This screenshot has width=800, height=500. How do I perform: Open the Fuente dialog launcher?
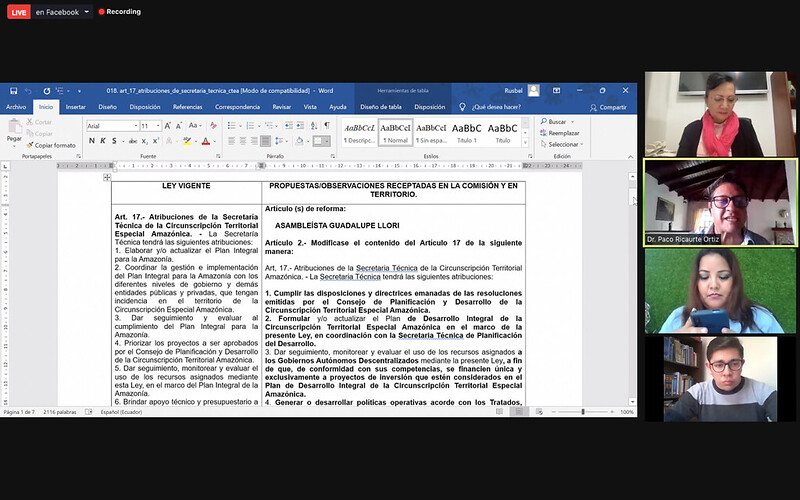(218, 156)
